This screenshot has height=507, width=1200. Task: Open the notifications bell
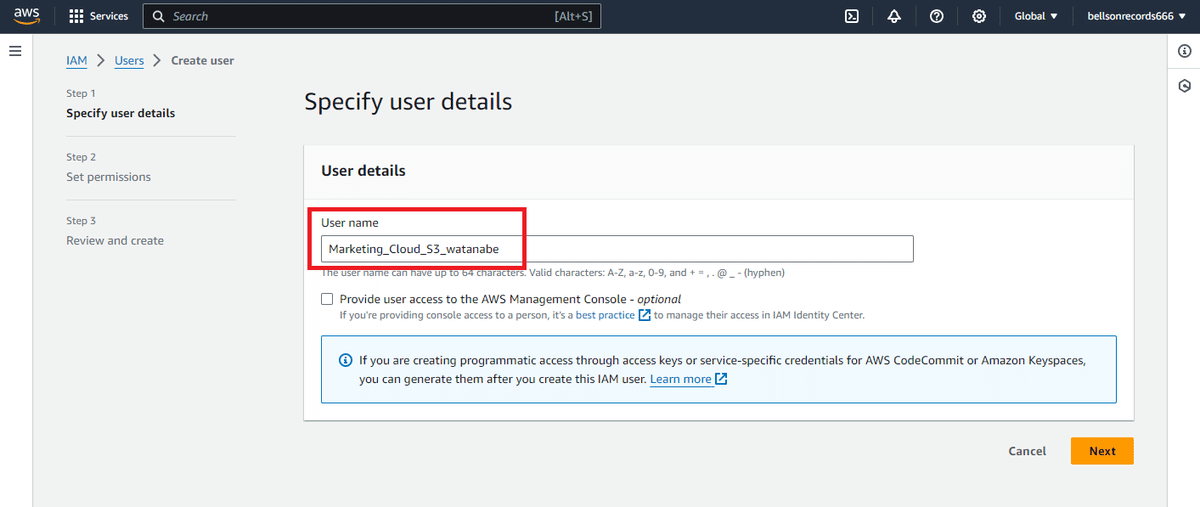point(894,16)
